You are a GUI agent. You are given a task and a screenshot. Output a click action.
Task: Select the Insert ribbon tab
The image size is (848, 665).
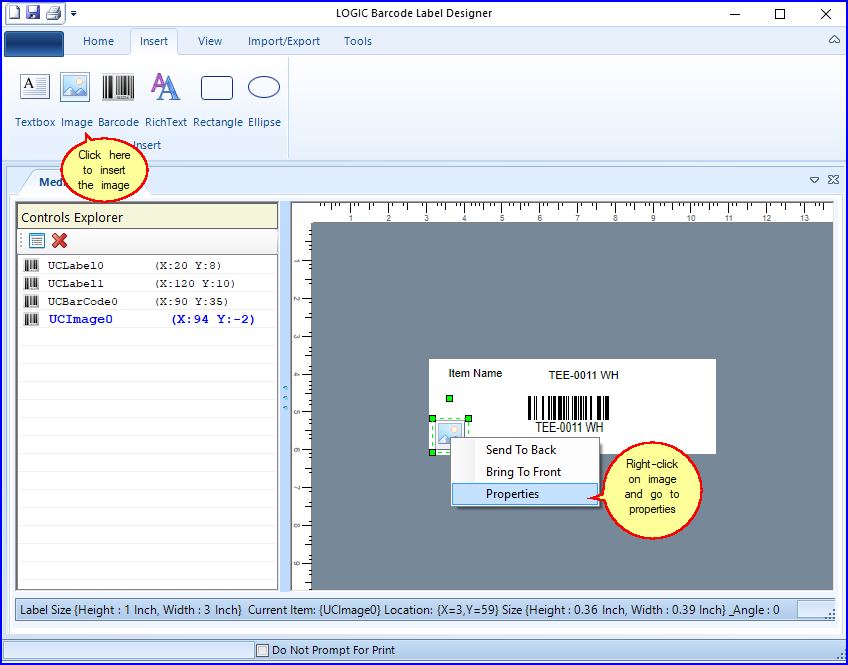pos(154,41)
